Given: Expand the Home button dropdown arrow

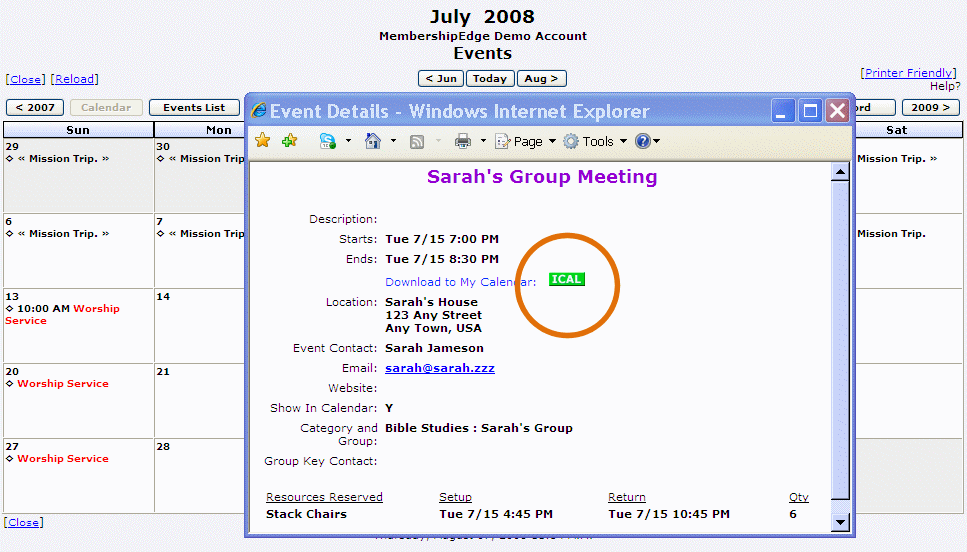Looking at the screenshot, I should point(393,141).
